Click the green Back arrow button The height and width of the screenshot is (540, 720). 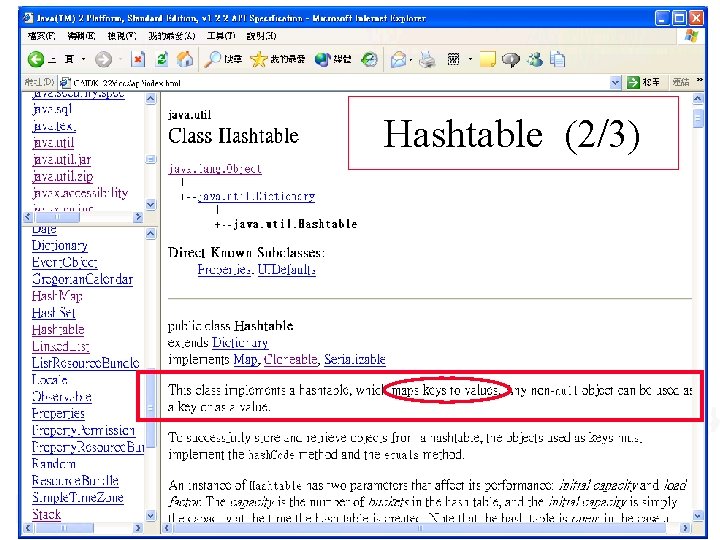pyautogui.click(x=36, y=59)
